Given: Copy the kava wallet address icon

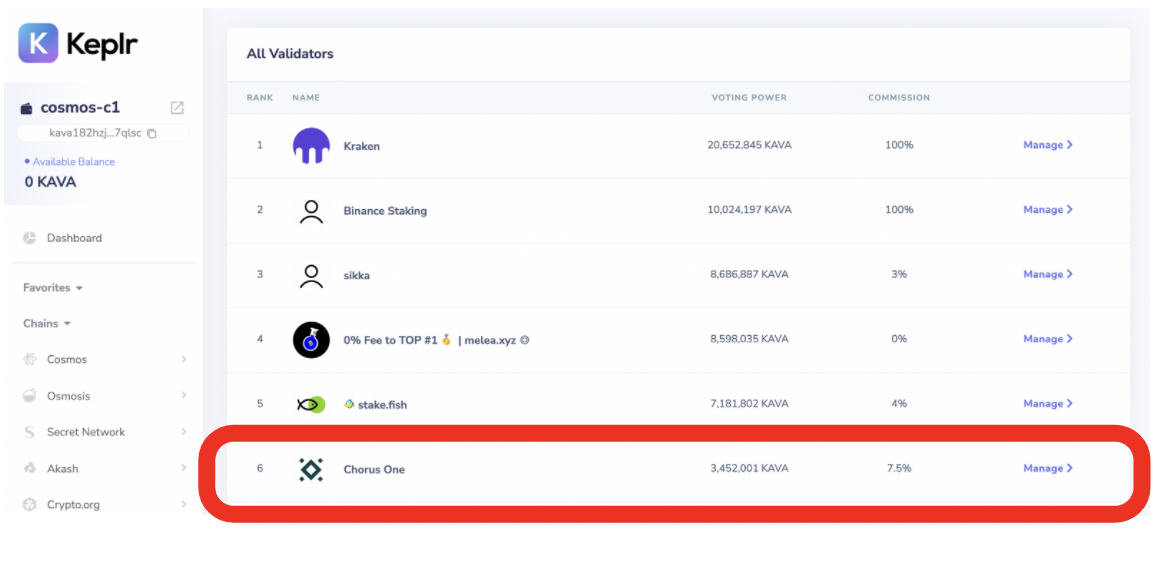Looking at the screenshot, I should click(152, 133).
